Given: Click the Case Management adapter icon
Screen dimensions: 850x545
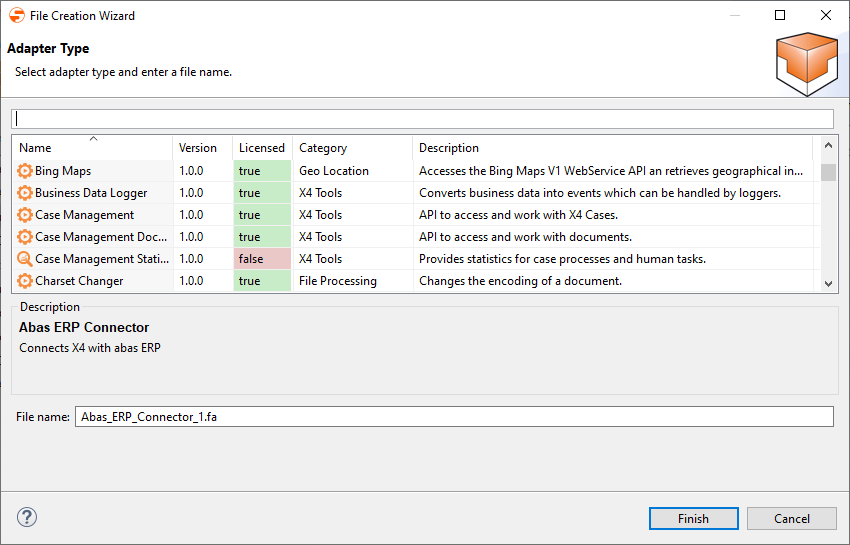Looking at the screenshot, I should click(x=25, y=215).
